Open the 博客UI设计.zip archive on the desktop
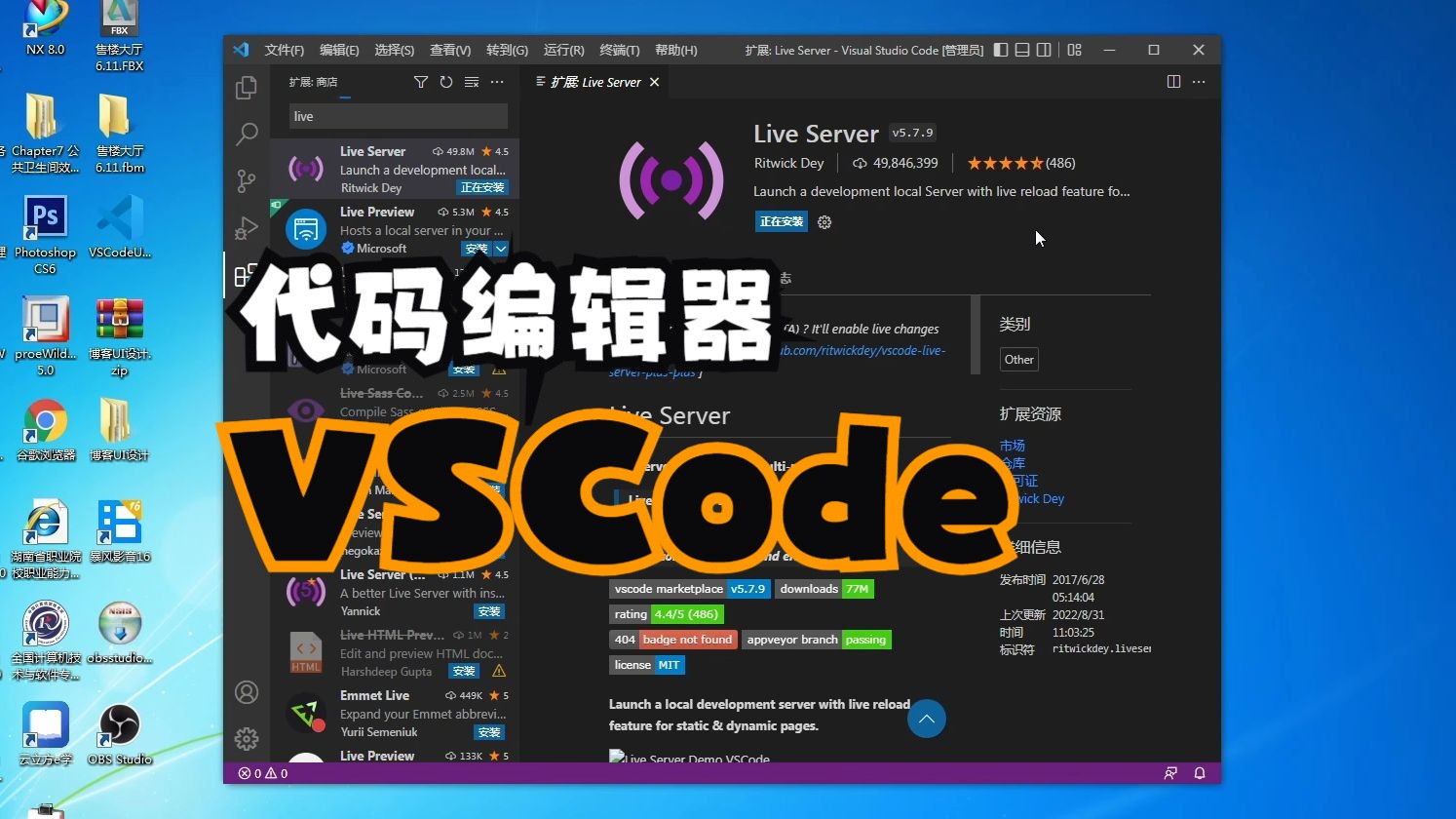1456x819 pixels. (120, 336)
